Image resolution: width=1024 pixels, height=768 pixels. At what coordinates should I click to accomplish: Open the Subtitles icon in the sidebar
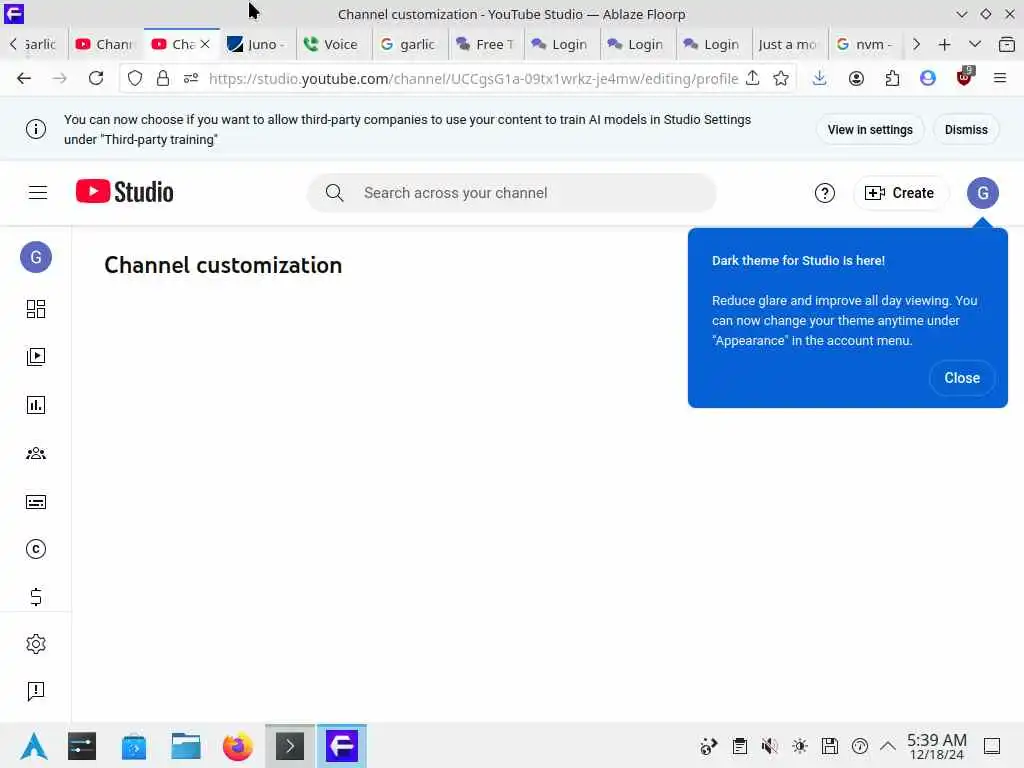point(36,502)
